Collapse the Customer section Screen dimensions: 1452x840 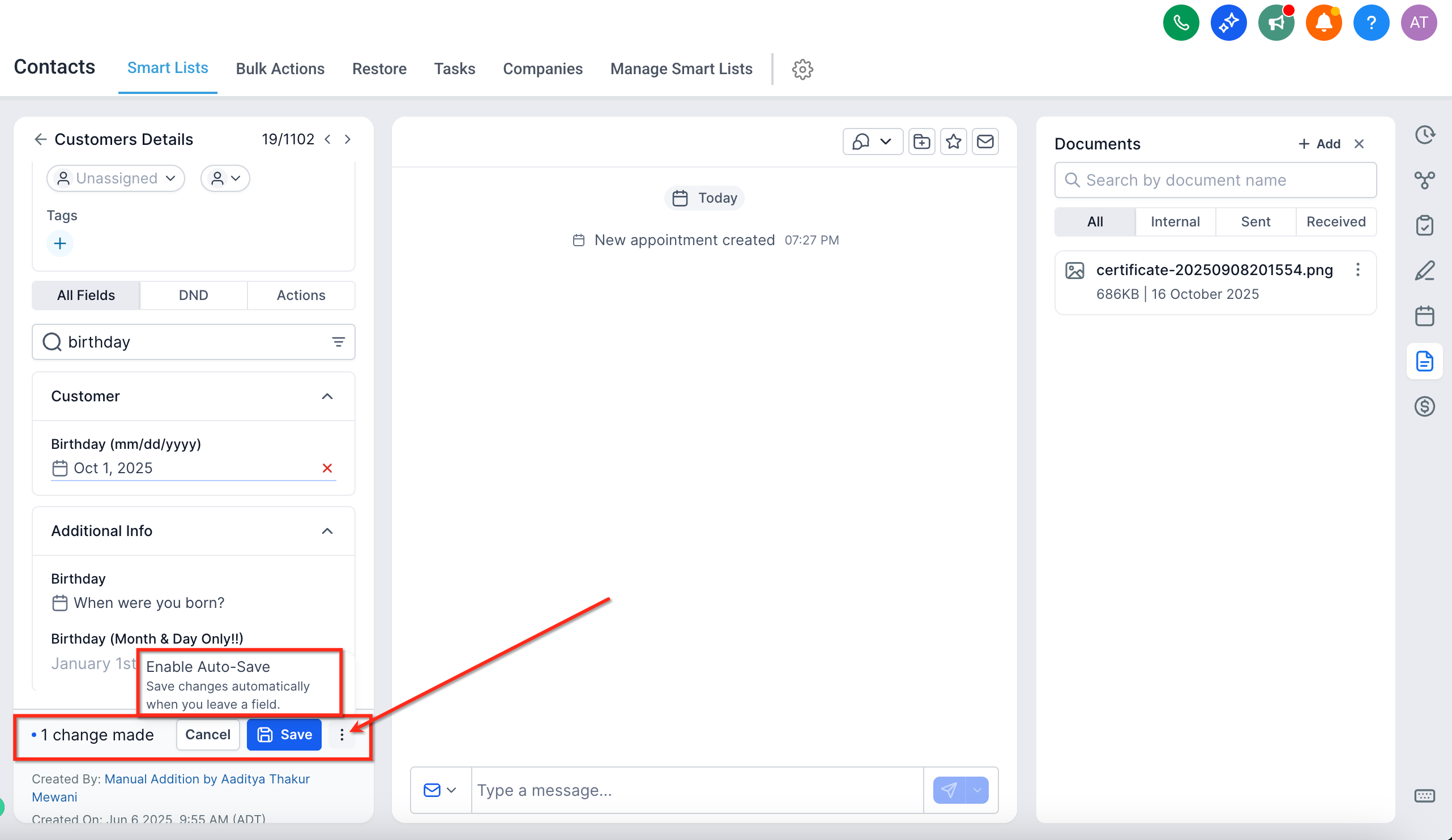point(327,396)
